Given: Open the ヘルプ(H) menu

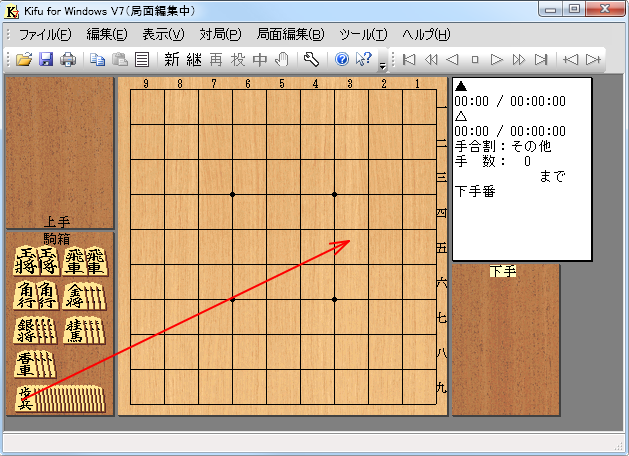Looking at the screenshot, I should (x=426, y=34).
